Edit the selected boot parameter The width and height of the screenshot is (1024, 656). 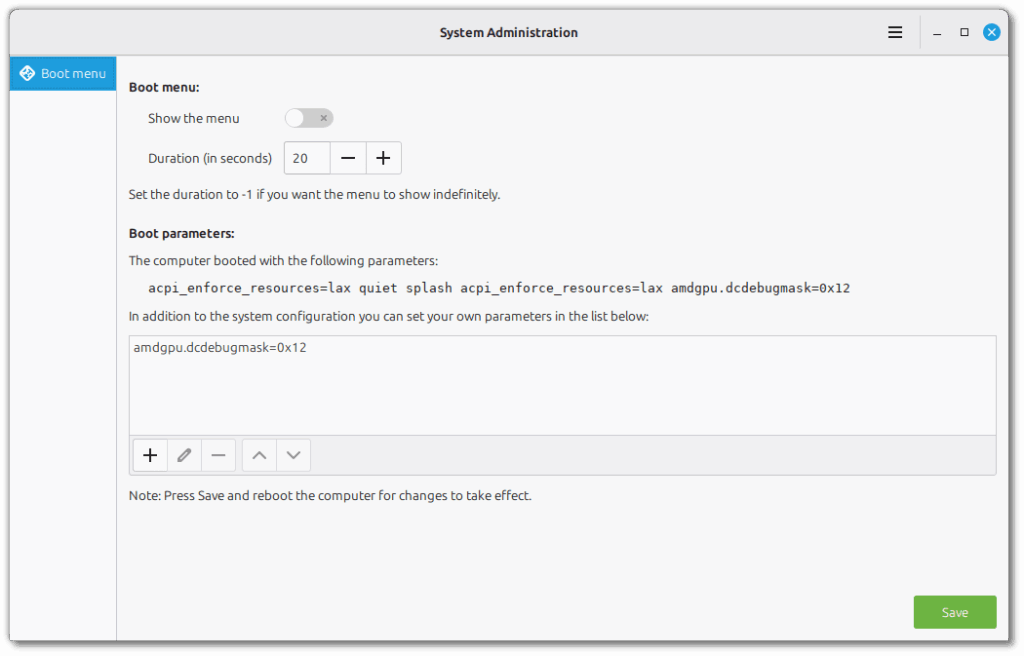click(x=184, y=455)
